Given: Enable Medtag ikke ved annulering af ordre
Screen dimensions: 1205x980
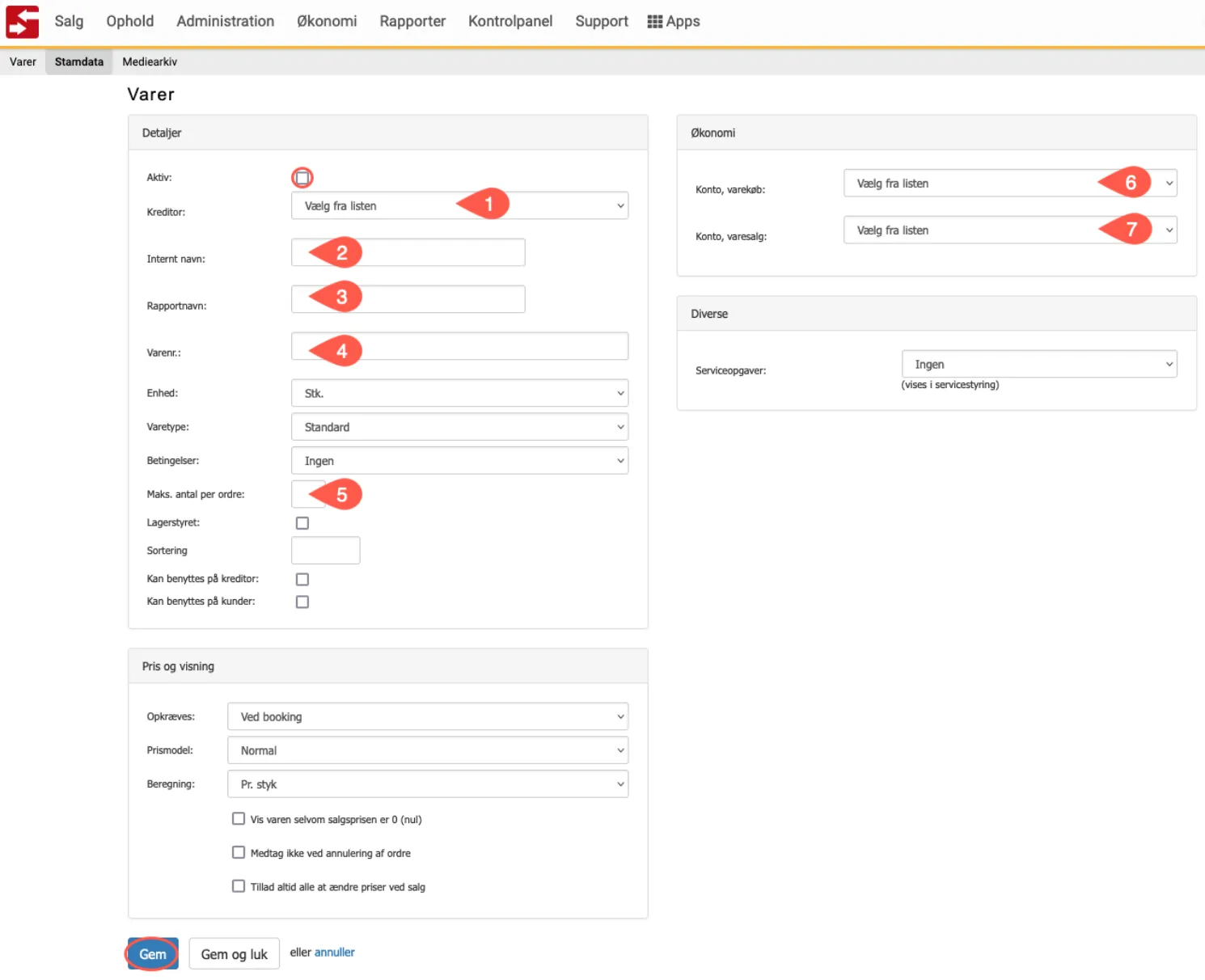Looking at the screenshot, I should 239,852.
